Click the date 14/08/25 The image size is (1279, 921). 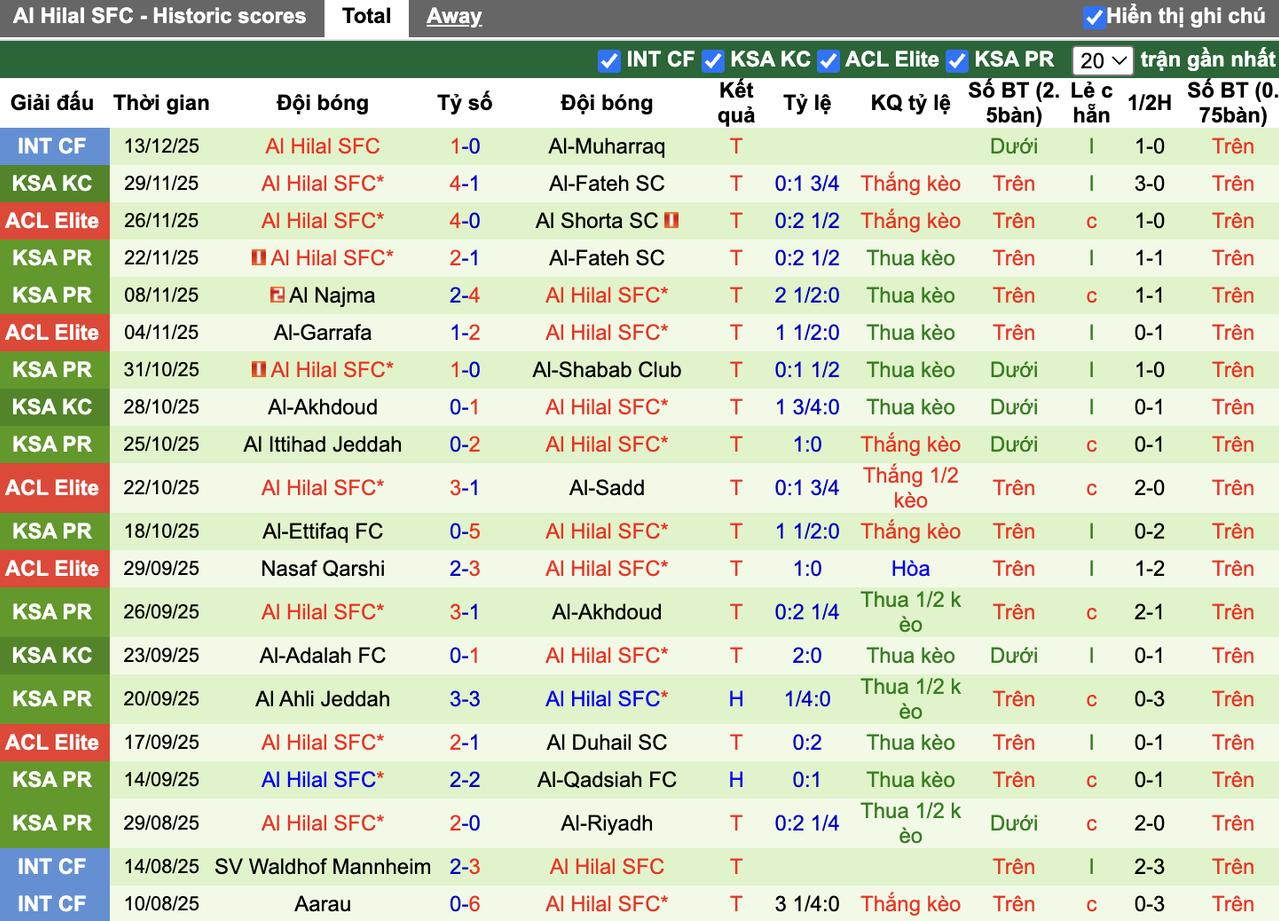(x=161, y=866)
